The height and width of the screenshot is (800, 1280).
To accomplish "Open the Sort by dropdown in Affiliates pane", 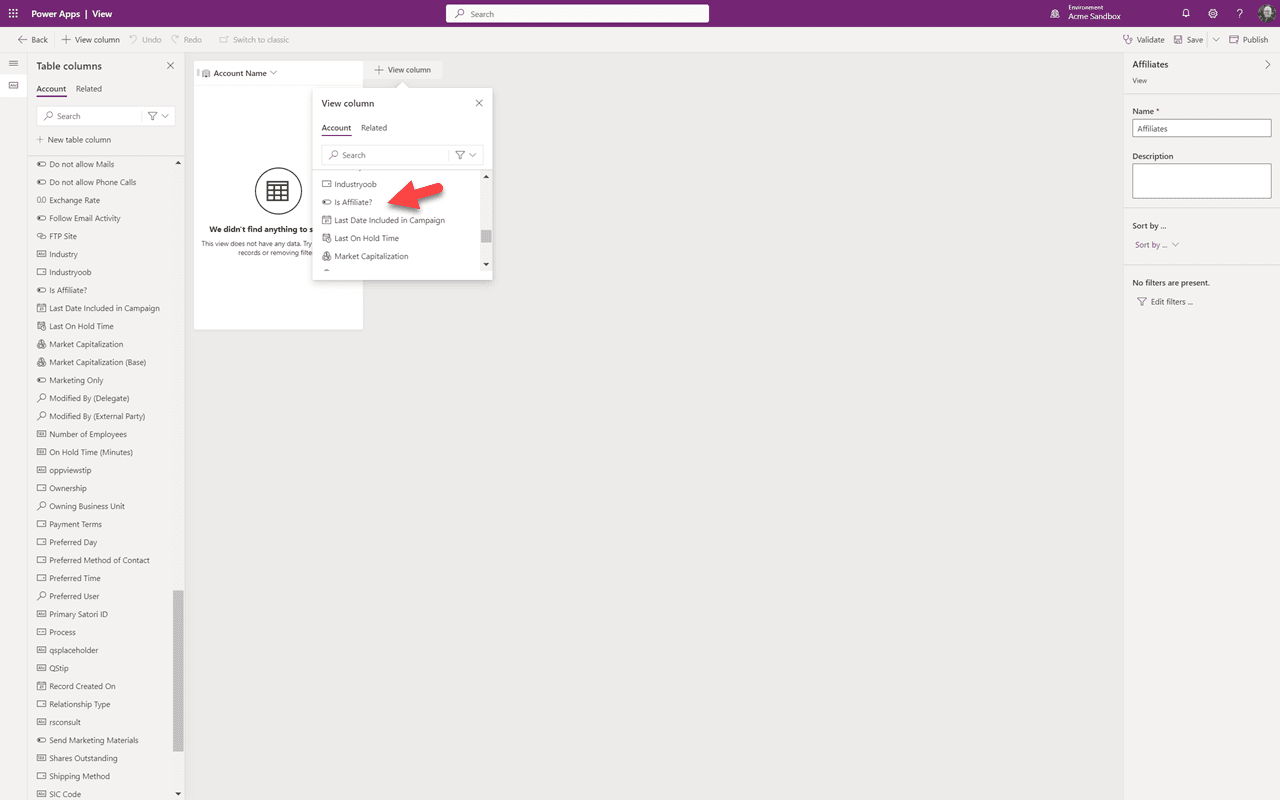I will click(1157, 244).
